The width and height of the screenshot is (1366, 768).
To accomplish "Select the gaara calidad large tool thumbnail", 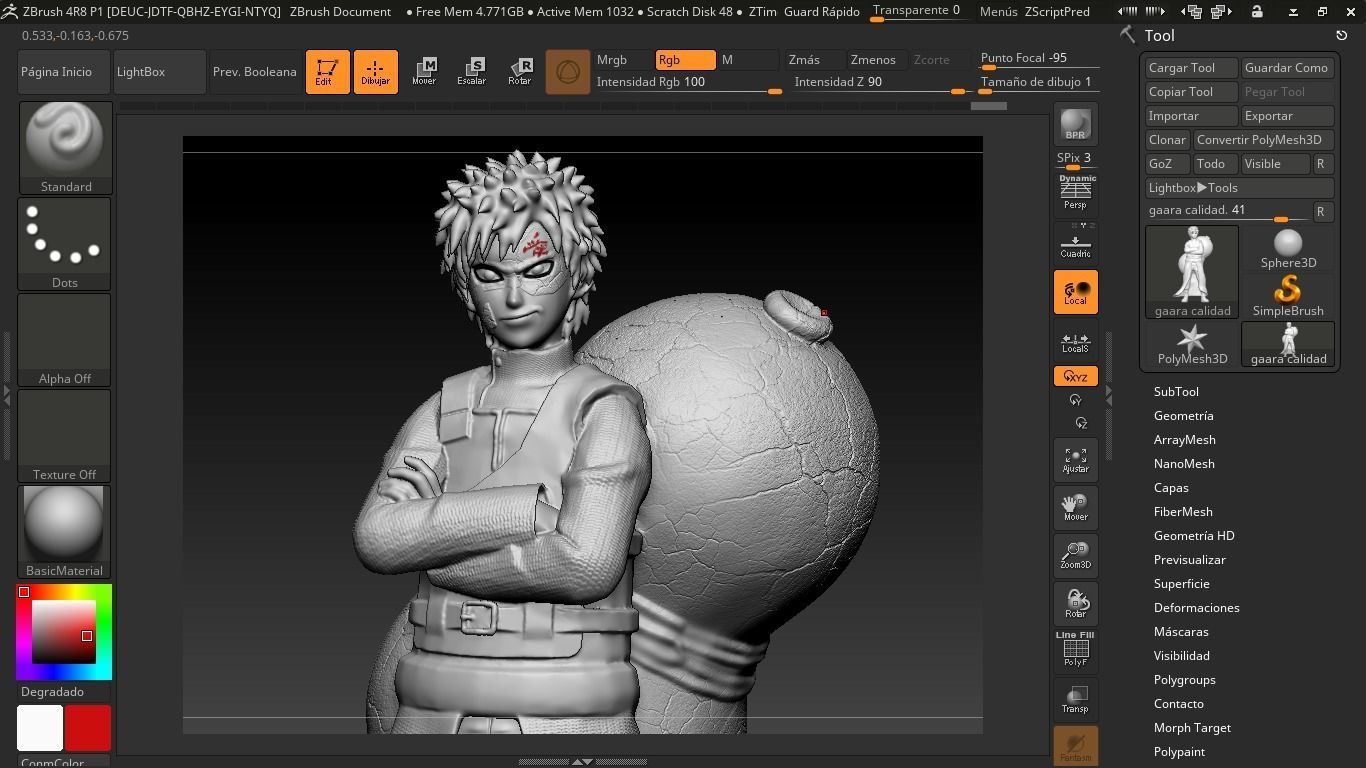I will coord(1192,272).
